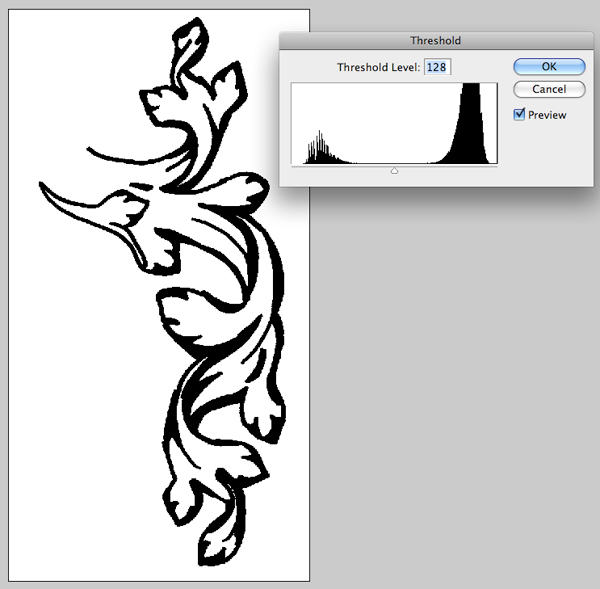The image size is (600, 589).
Task: Click the black floral artwork on canvas
Action: [162, 291]
